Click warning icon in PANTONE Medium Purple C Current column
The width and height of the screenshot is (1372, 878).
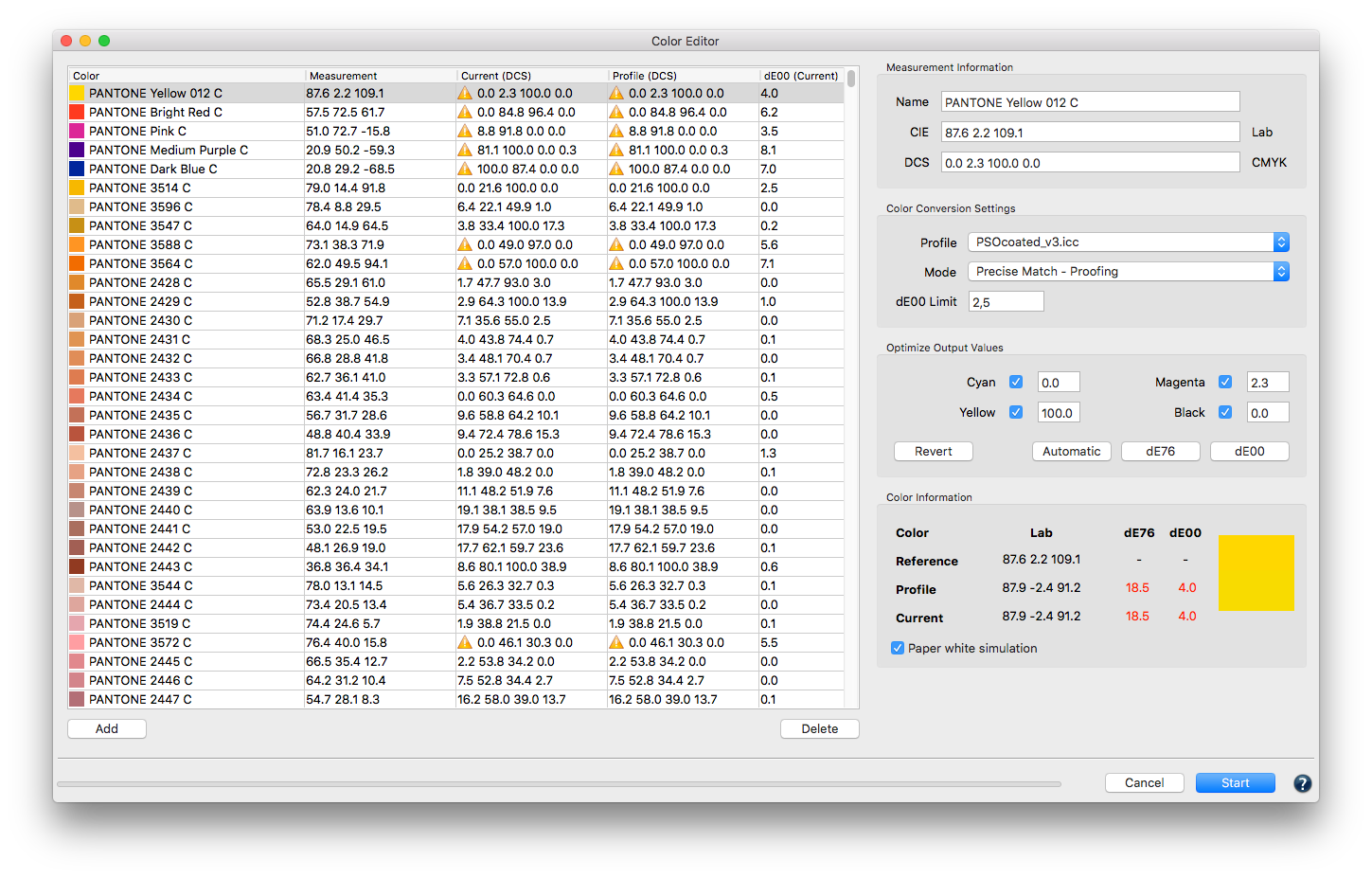(465, 150)
